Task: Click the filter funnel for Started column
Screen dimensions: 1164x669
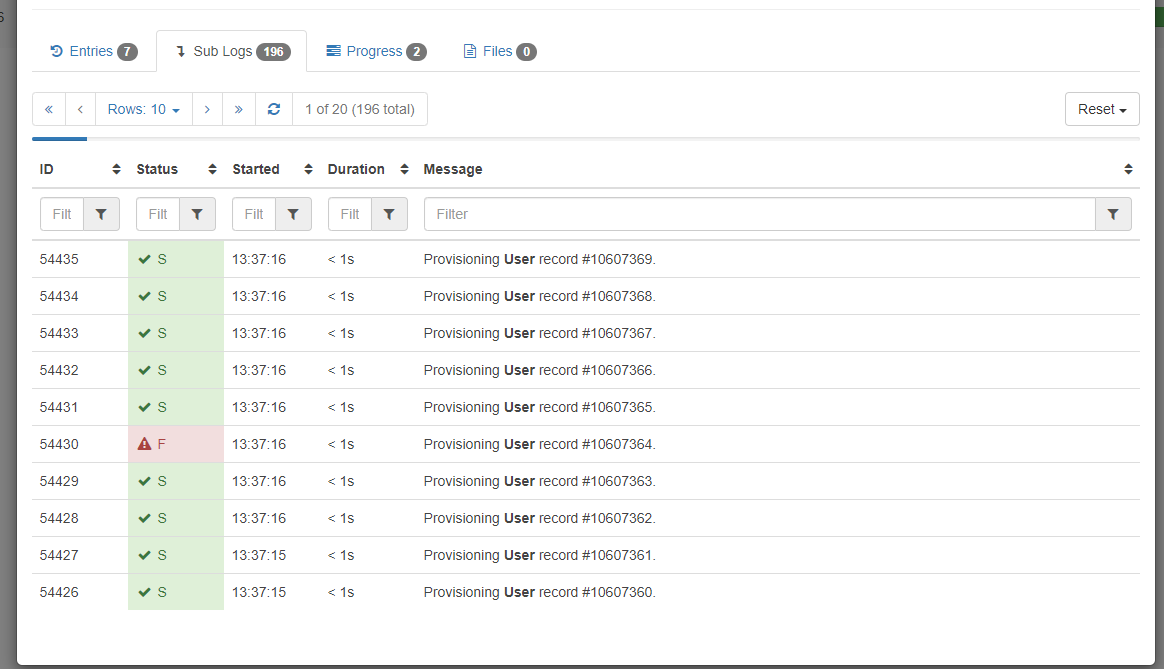Action: [x=293, y=213]
